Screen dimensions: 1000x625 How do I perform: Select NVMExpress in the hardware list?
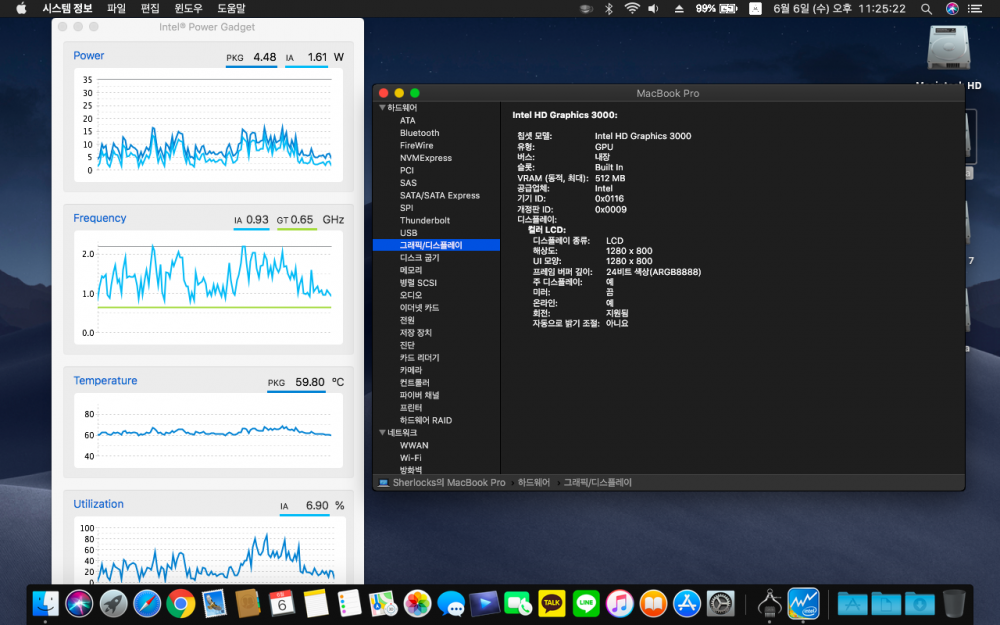425,158
